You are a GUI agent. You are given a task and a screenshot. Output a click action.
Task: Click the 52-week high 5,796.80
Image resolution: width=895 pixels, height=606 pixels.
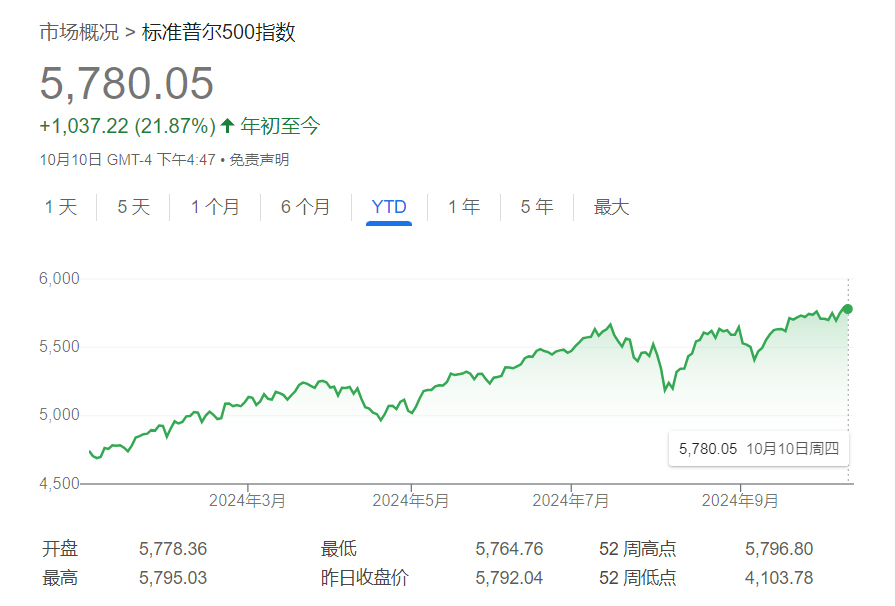779,549
